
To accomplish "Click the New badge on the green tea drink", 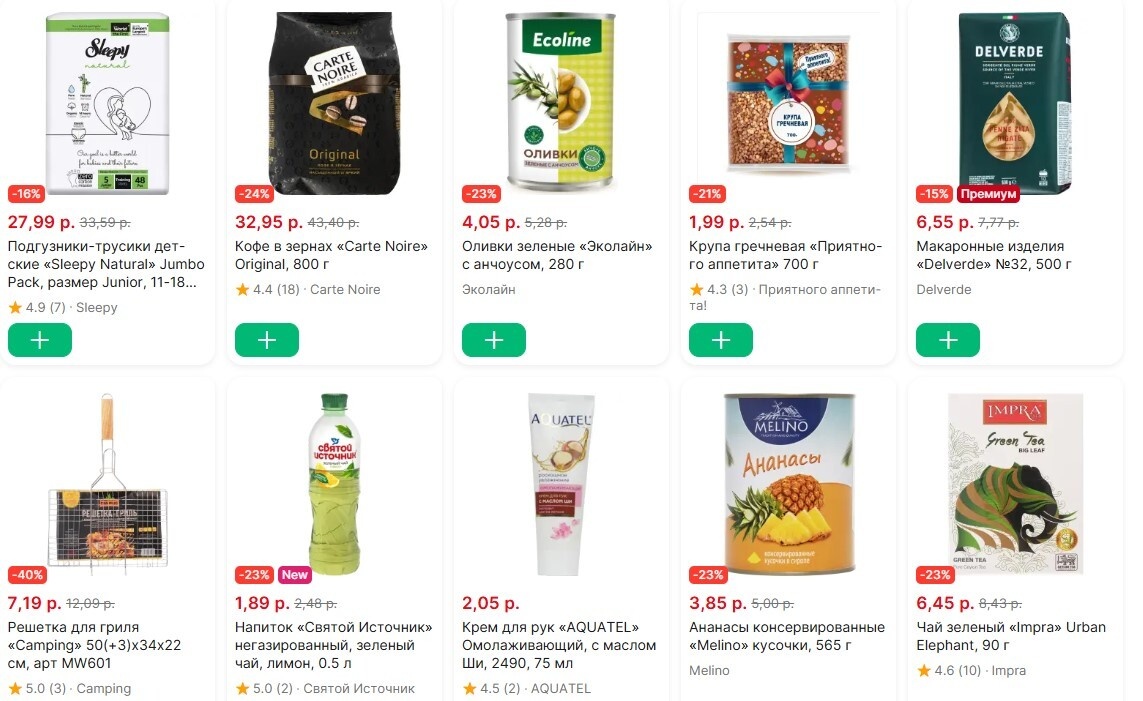I will pos(294,575).
